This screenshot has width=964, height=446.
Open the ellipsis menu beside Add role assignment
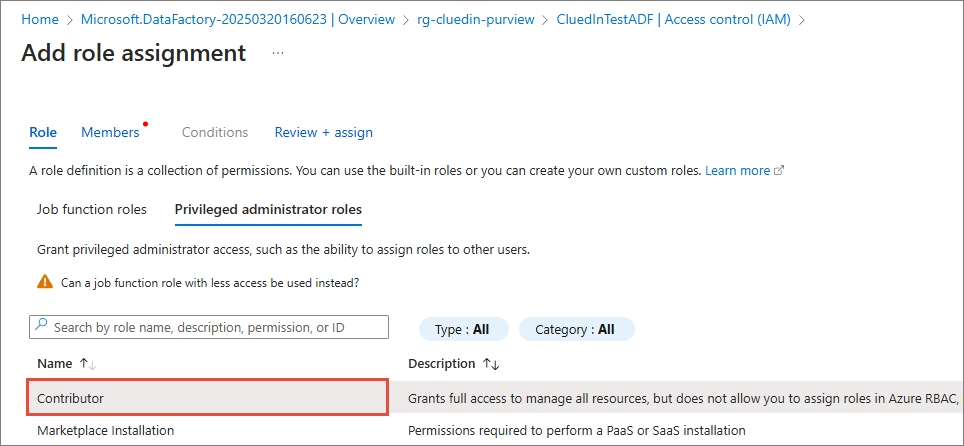tap(278, 54)
